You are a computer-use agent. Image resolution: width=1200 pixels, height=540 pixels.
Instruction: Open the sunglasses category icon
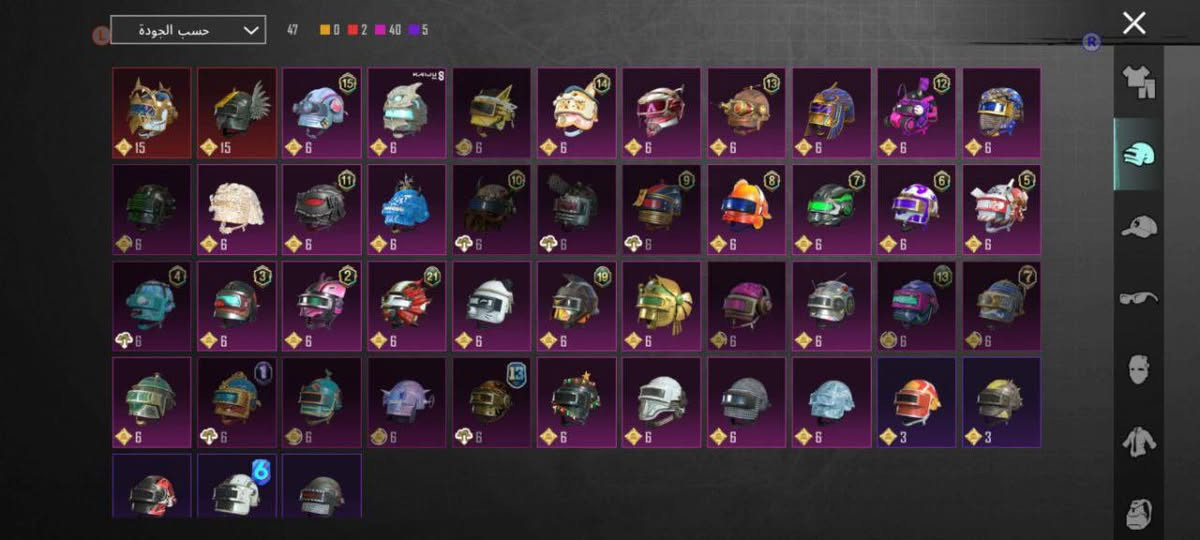(1138, 297)
